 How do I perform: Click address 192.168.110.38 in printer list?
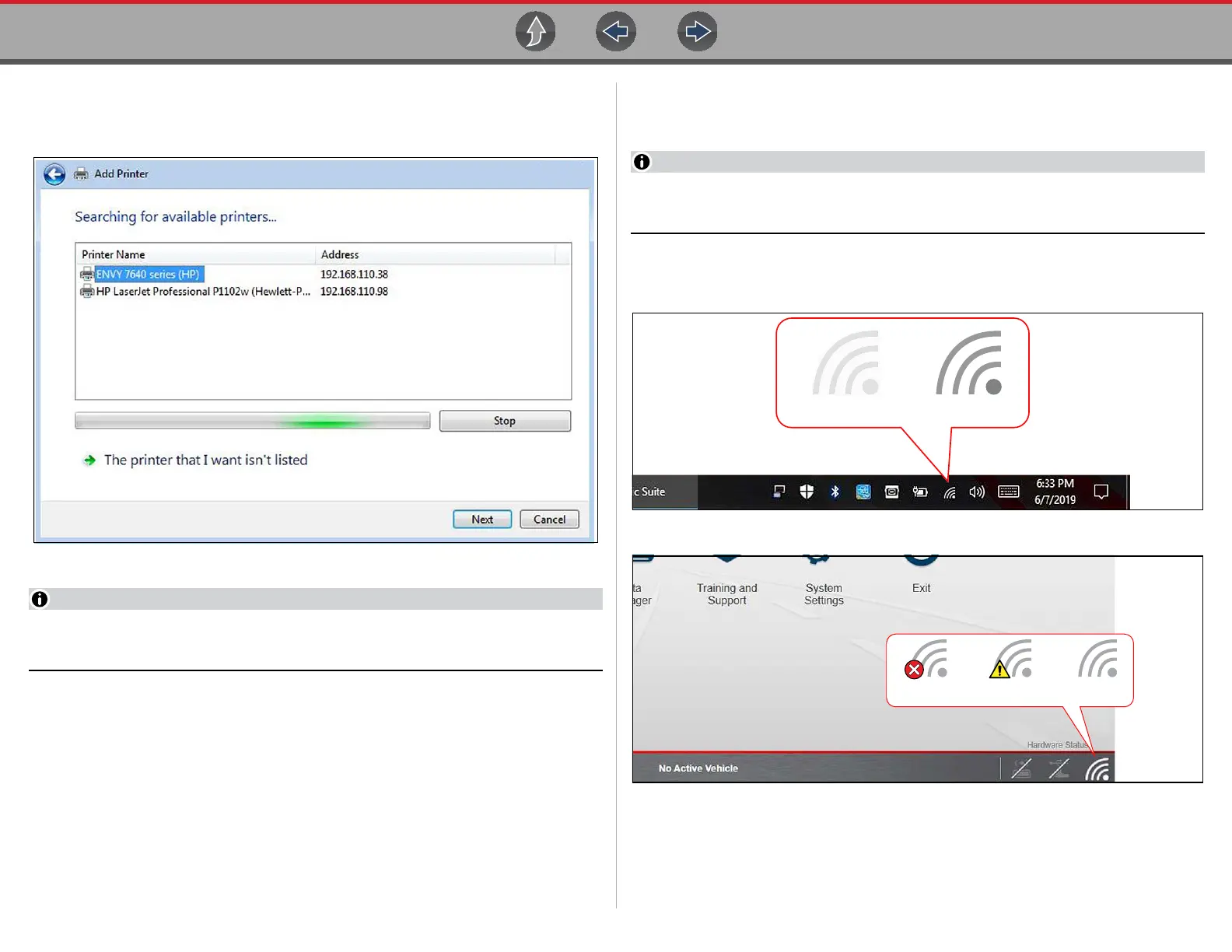(354, 274)
